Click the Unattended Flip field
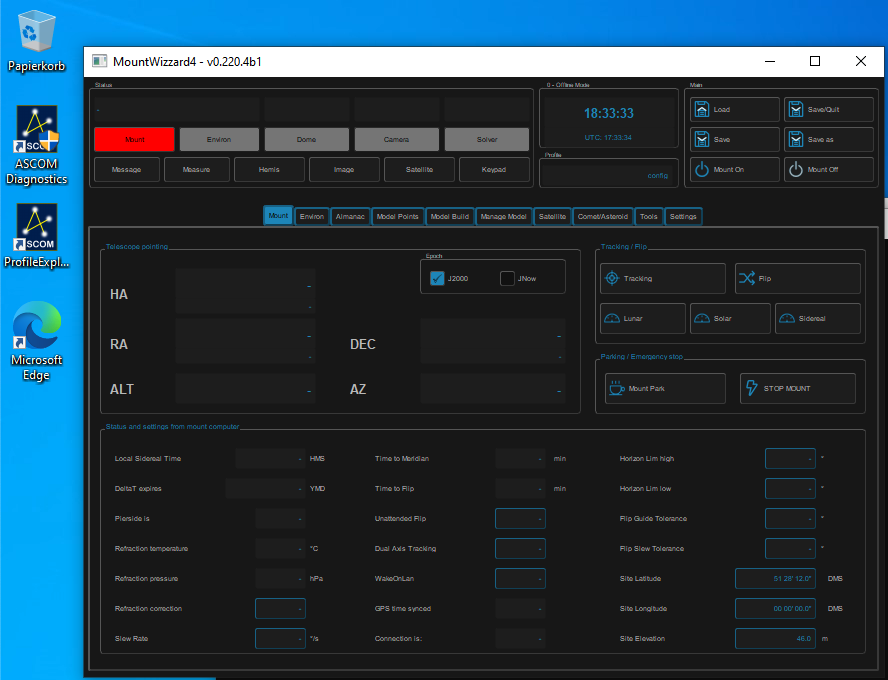 [x=520, y=519]
